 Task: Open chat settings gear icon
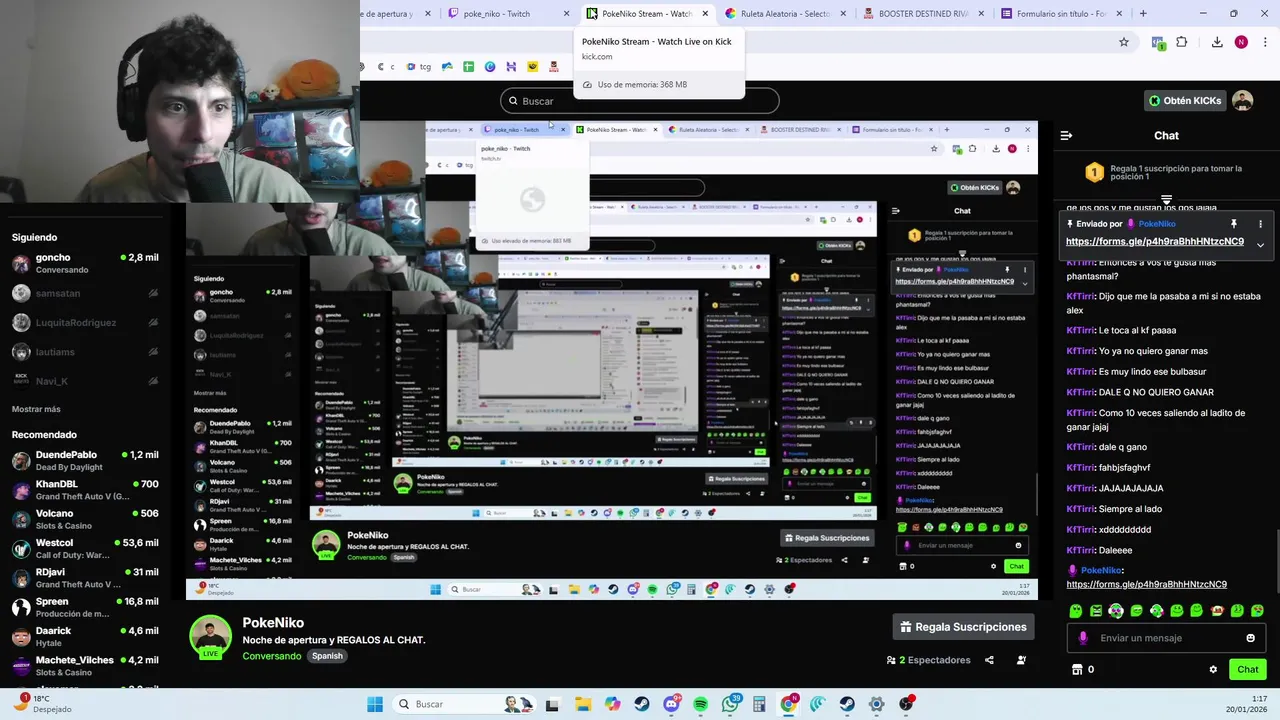click(x=1213, y=670)
